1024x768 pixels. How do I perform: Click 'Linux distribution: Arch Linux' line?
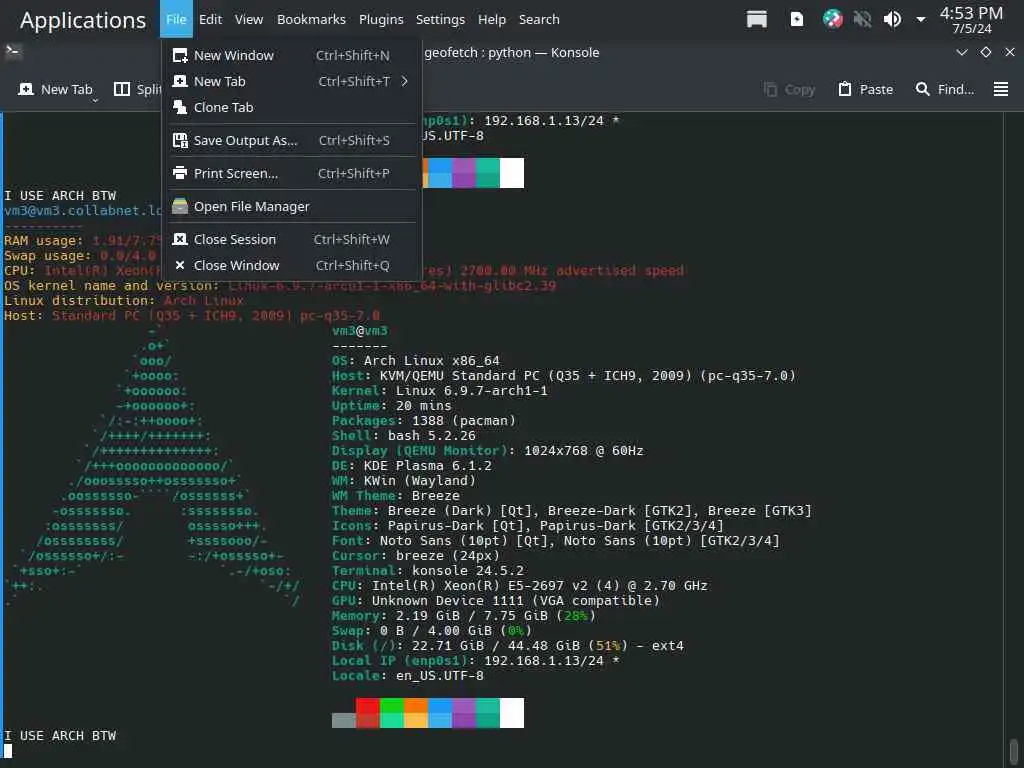(x=123, y=300)
